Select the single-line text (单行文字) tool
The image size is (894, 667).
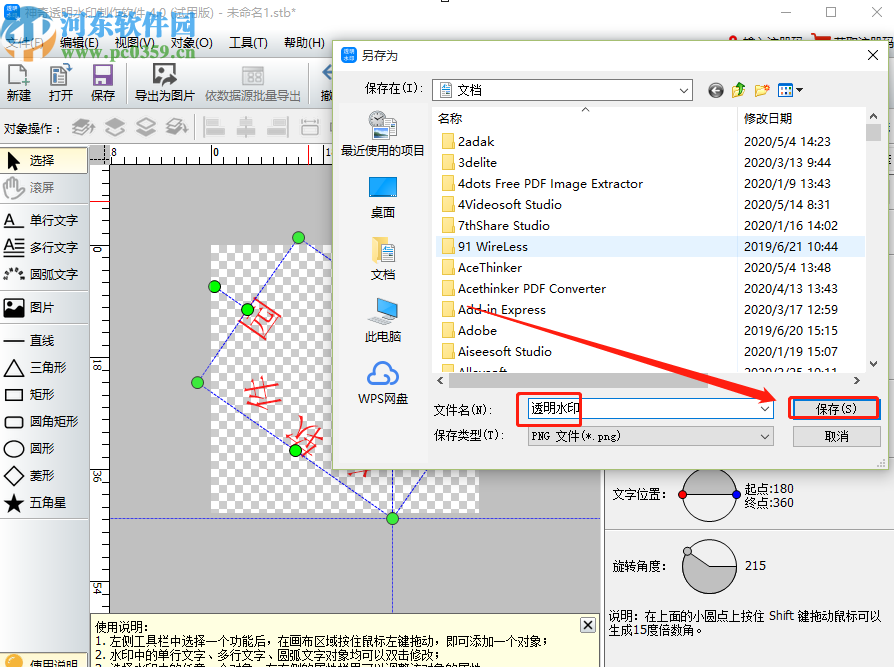pyautogui.click(x=44, y=220)
